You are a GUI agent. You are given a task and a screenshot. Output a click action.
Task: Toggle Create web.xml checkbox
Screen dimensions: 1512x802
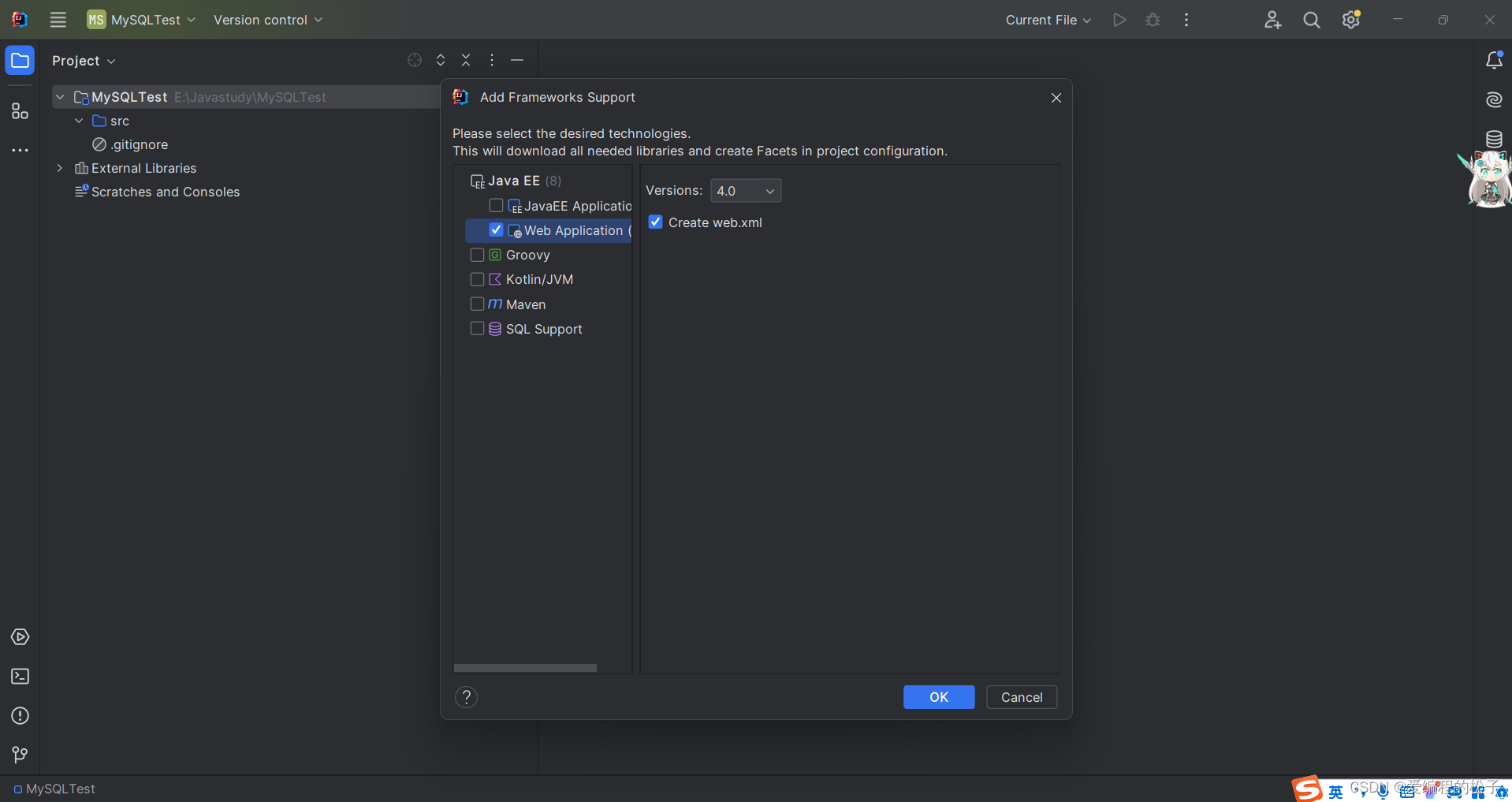656,222
